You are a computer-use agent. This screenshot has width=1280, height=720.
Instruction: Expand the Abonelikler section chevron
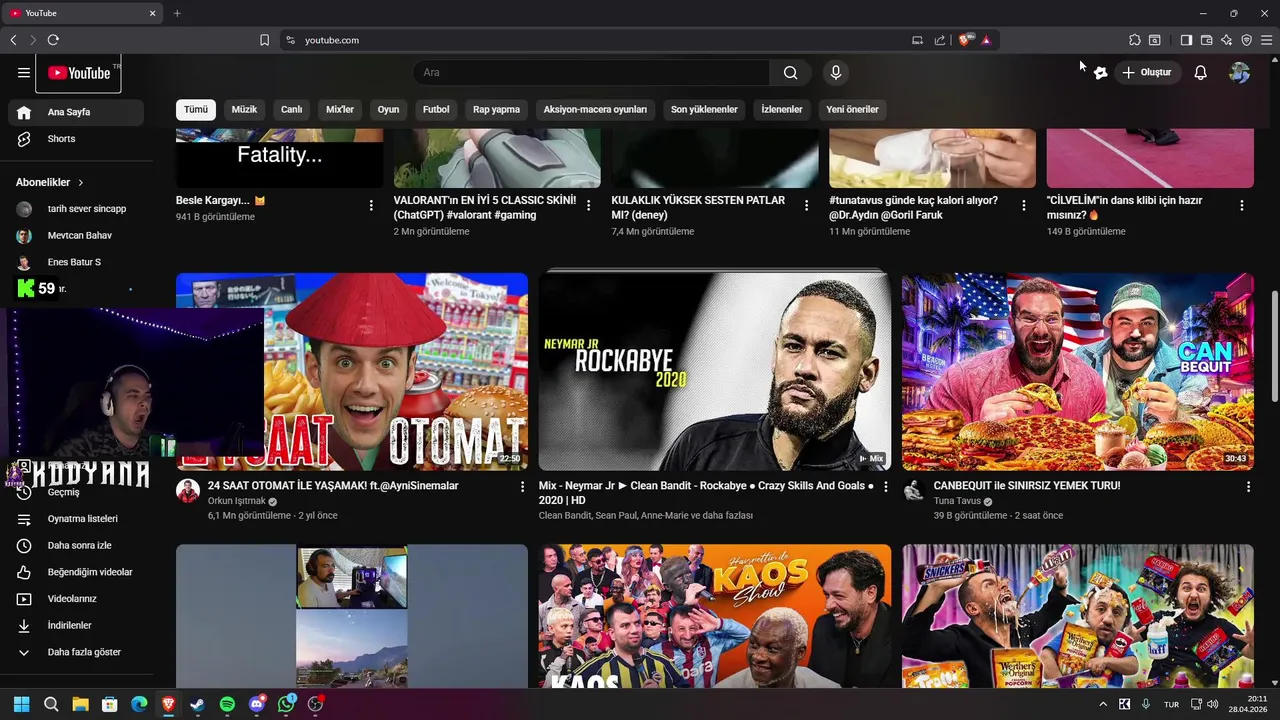[x=81, y=183]
